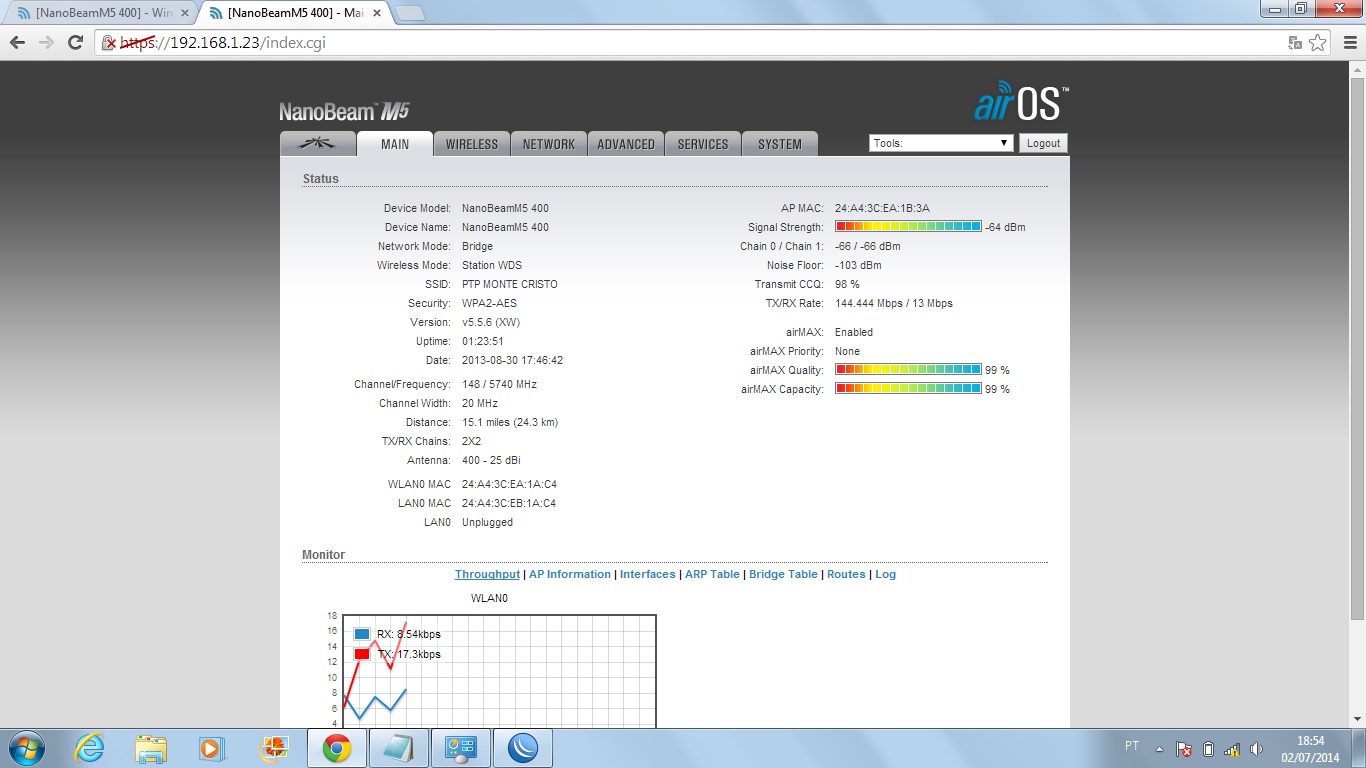1366x768 pixels.
Task: Click the Channel/Frequency value 148 / 5740 MHz
Action: 499,384
